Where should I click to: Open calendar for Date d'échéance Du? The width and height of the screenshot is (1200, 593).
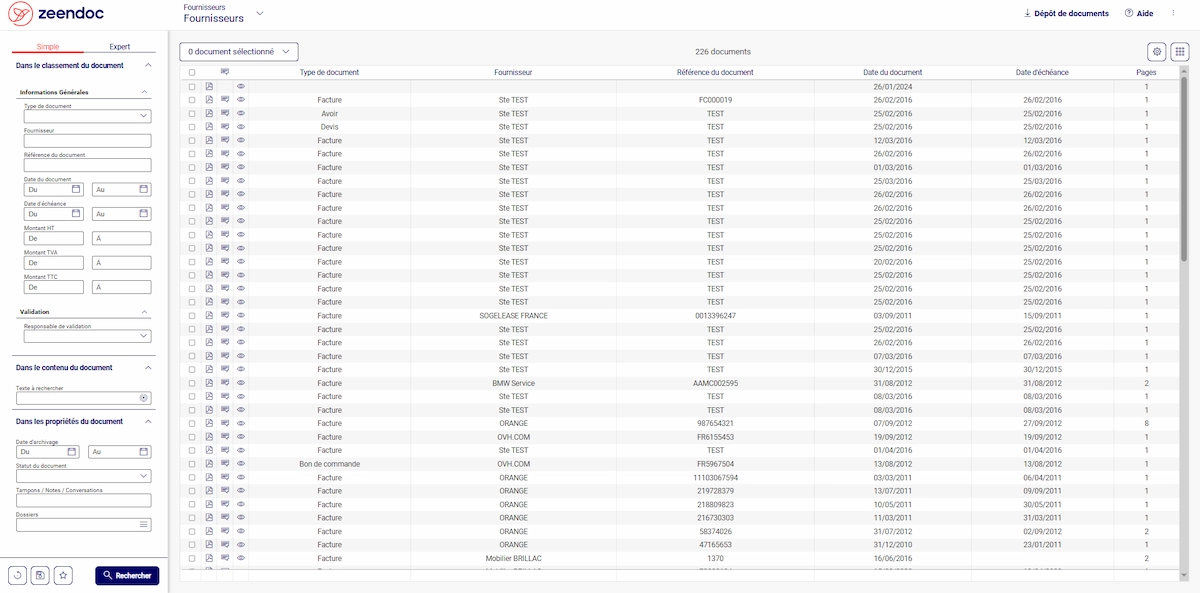click(x=75, y=214)
